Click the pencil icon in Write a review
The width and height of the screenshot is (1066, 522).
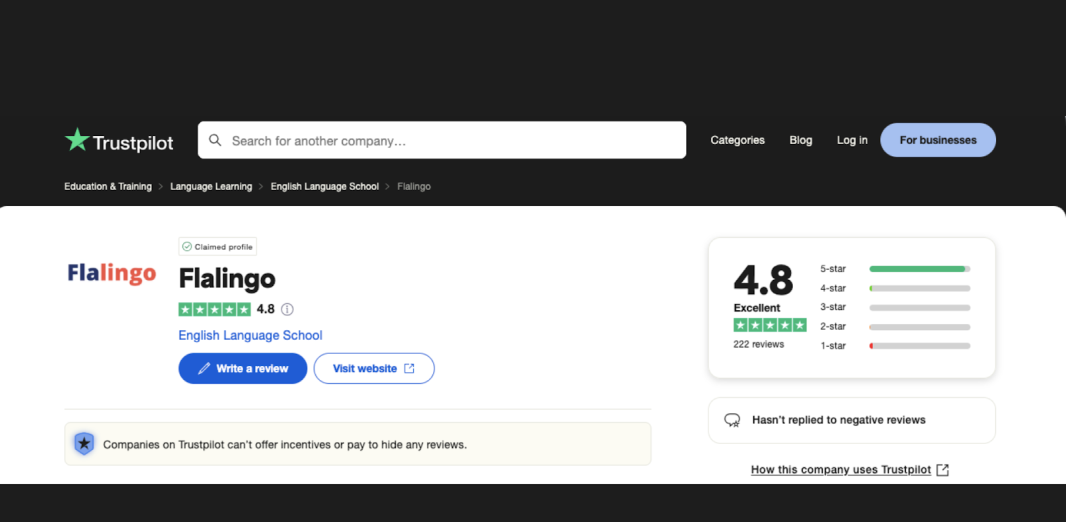pos(204,368)
